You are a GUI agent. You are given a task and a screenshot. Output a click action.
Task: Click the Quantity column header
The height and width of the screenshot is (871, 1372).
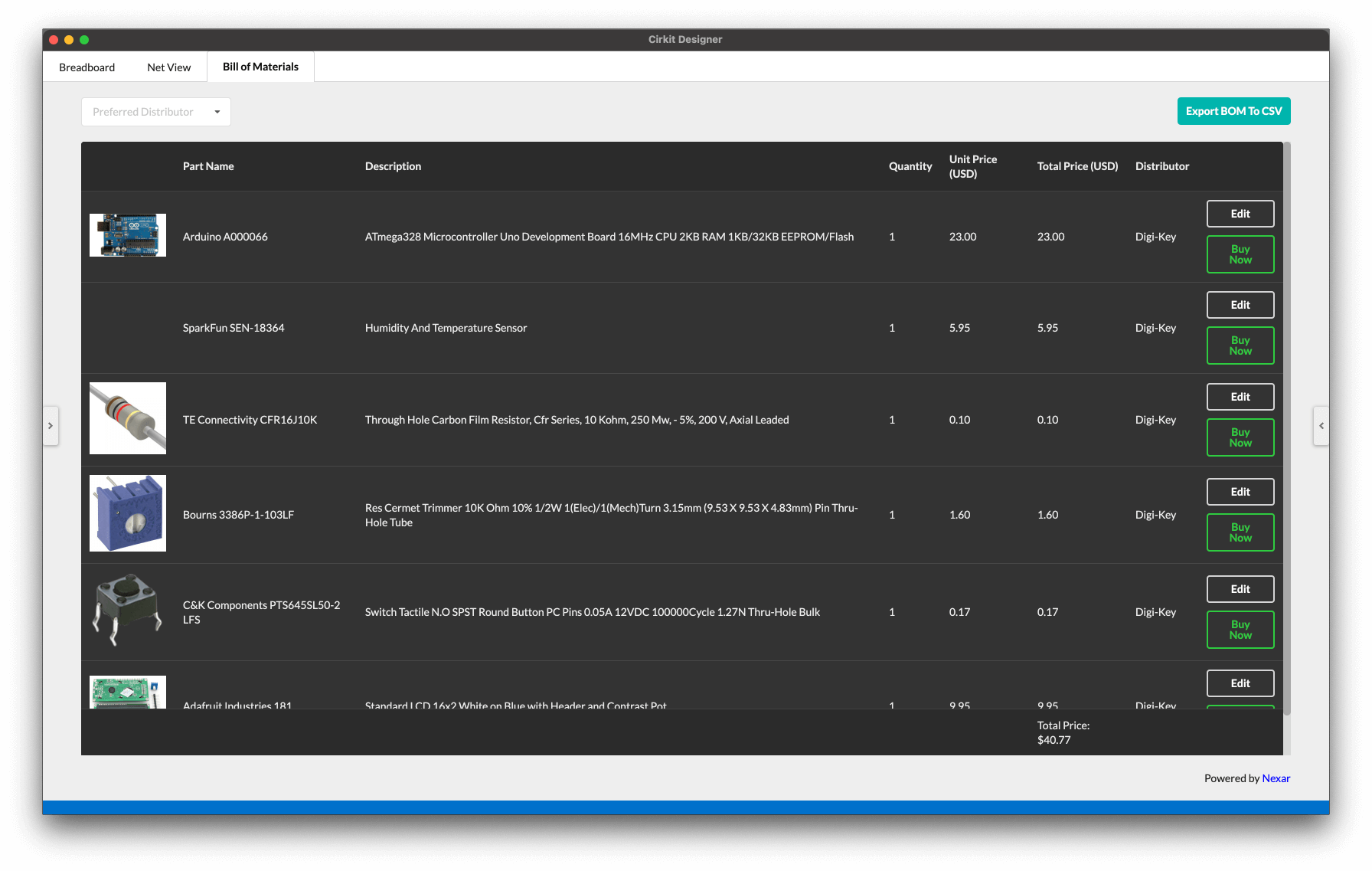pos(910,166)
